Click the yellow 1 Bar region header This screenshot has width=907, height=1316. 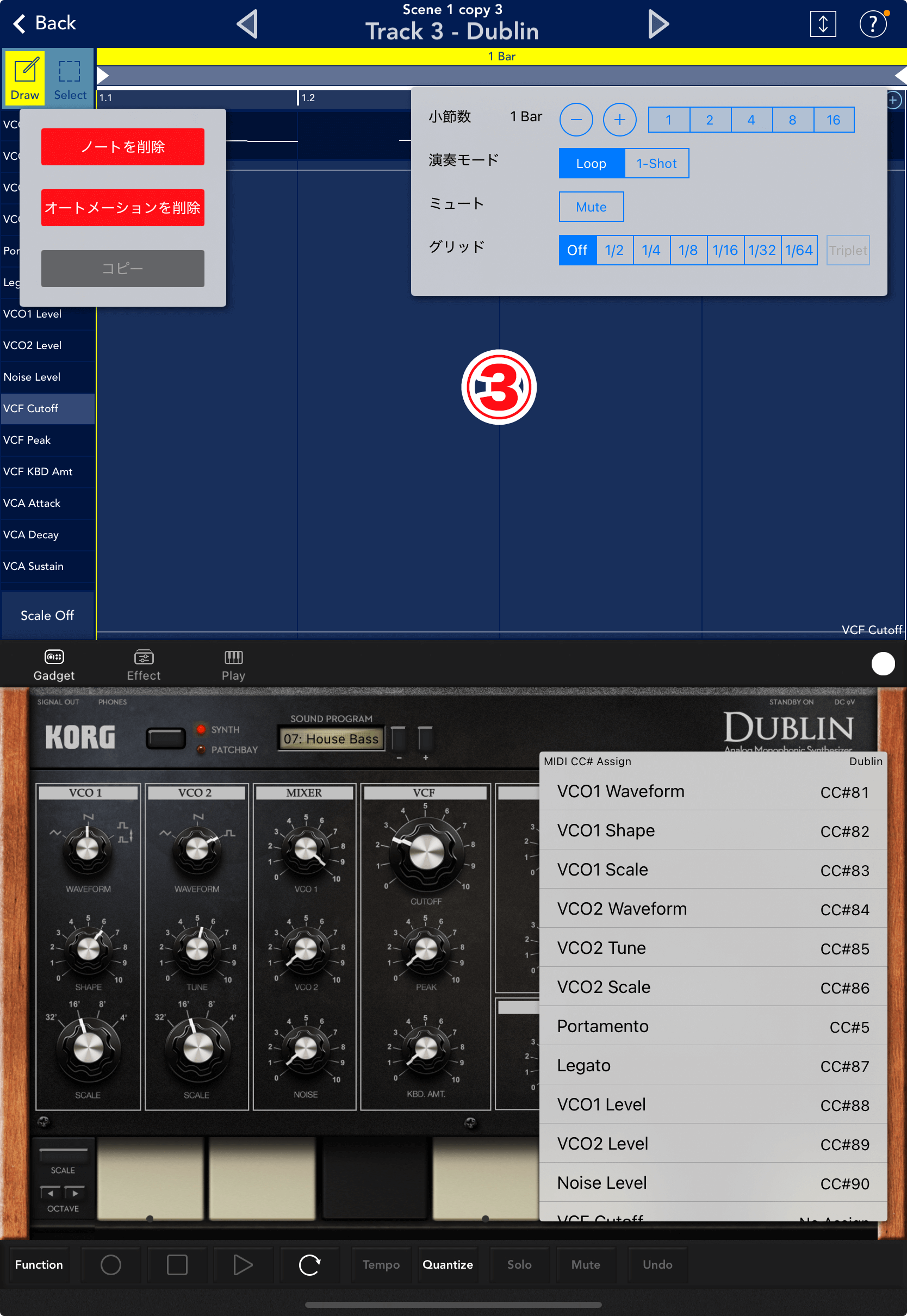click(501, 56)
